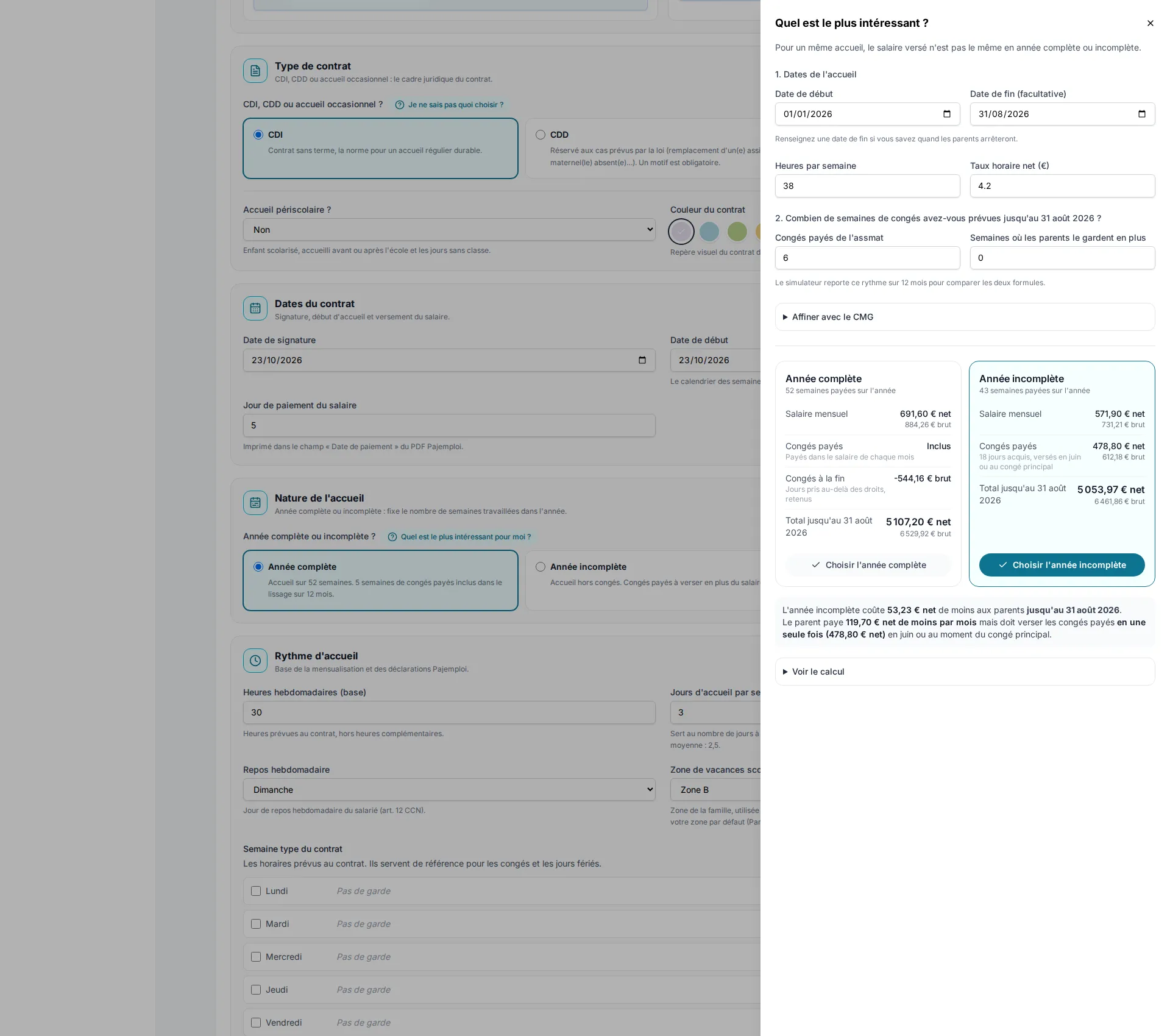Expand 'Voir le calcul' details
Screen dimensions: 1170x1036
(x=965, y=672)
